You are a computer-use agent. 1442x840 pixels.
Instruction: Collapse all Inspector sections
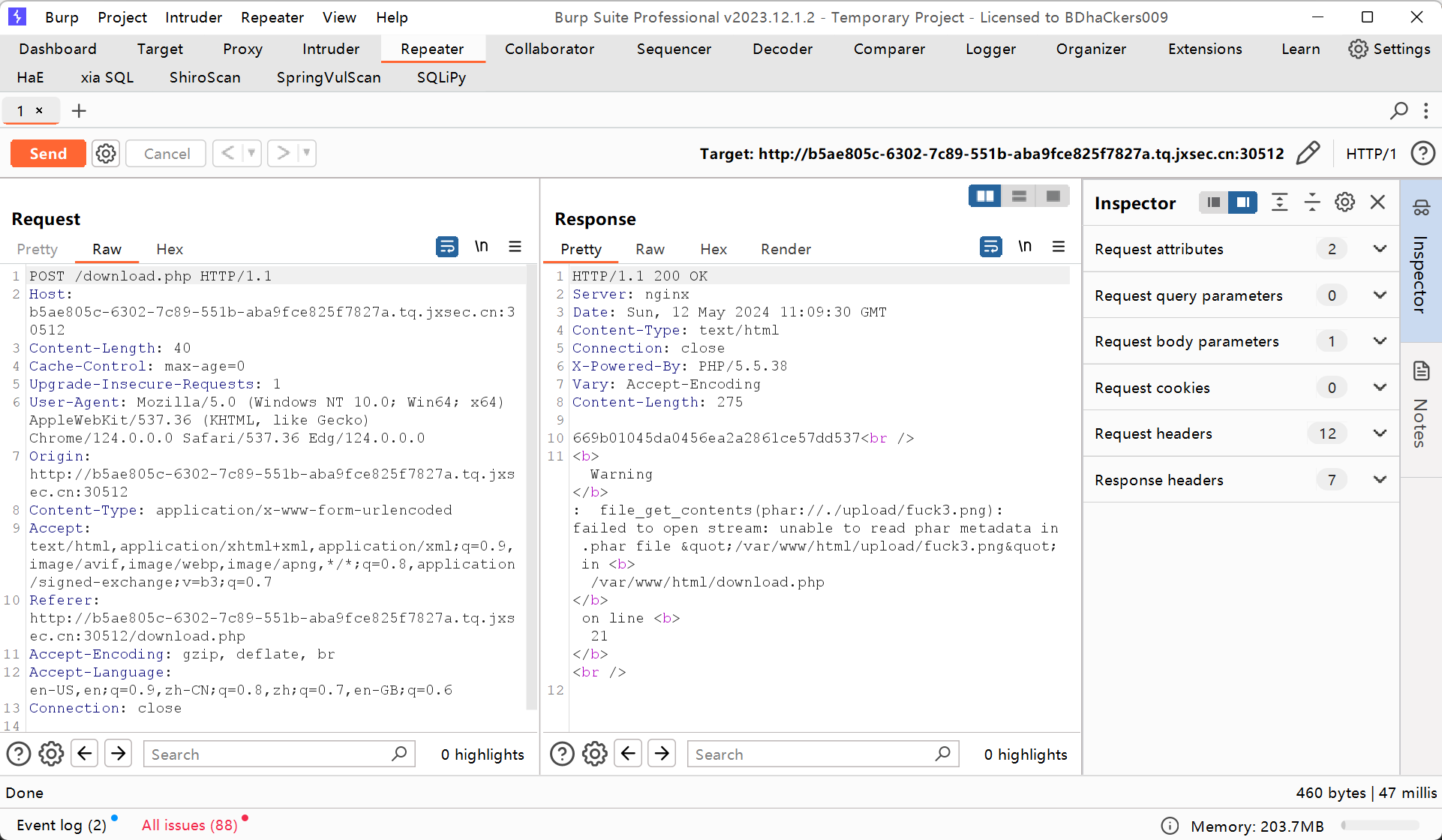[1312, 202]
